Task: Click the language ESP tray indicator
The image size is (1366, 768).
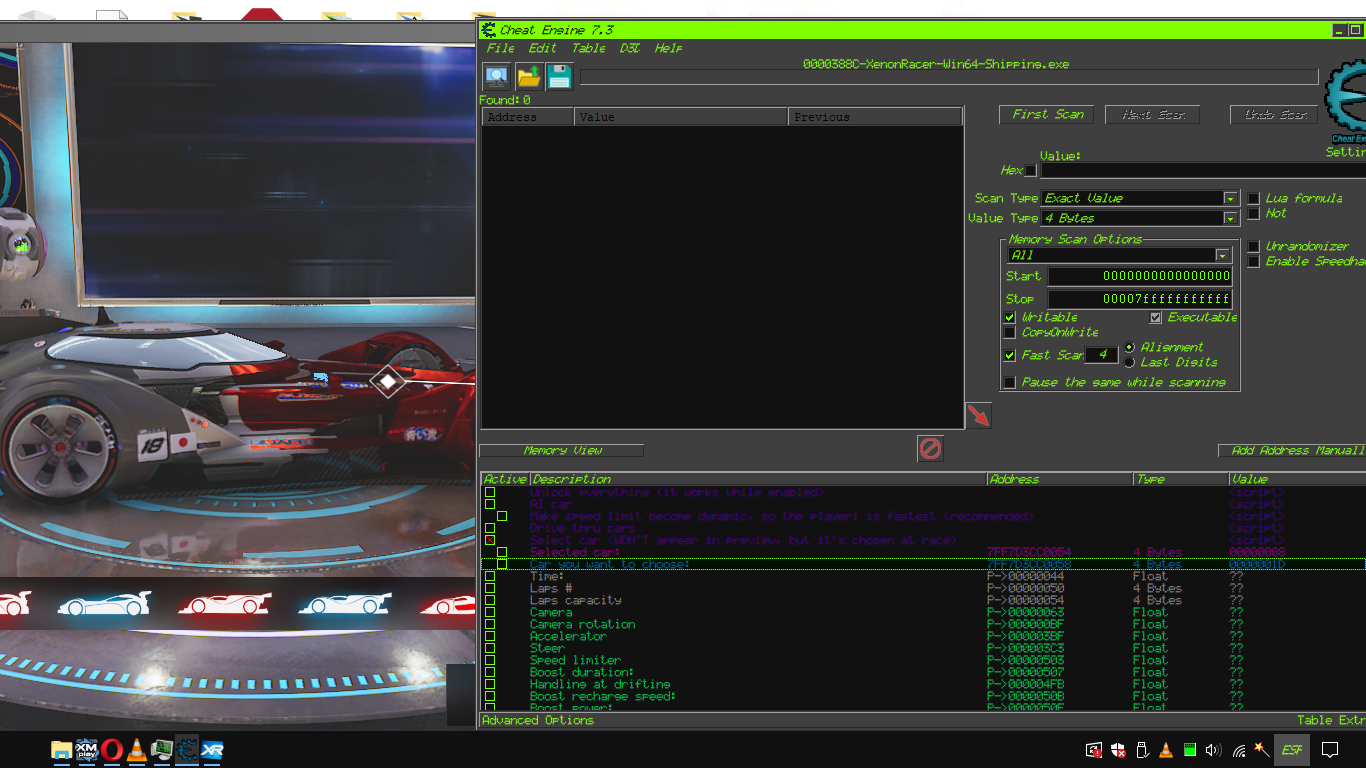Action: click(x=1292, y=749)
